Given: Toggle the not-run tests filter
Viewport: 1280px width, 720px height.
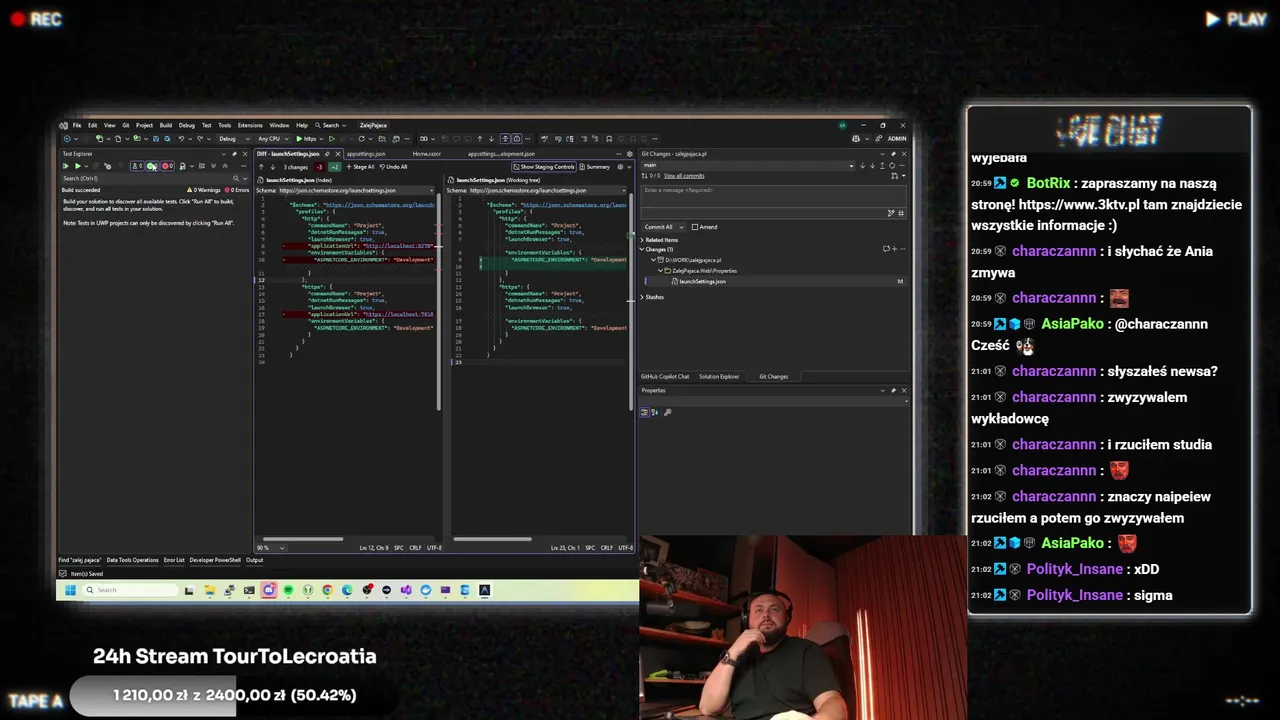Looking at the screenshot, I should (x=137, y=166).
